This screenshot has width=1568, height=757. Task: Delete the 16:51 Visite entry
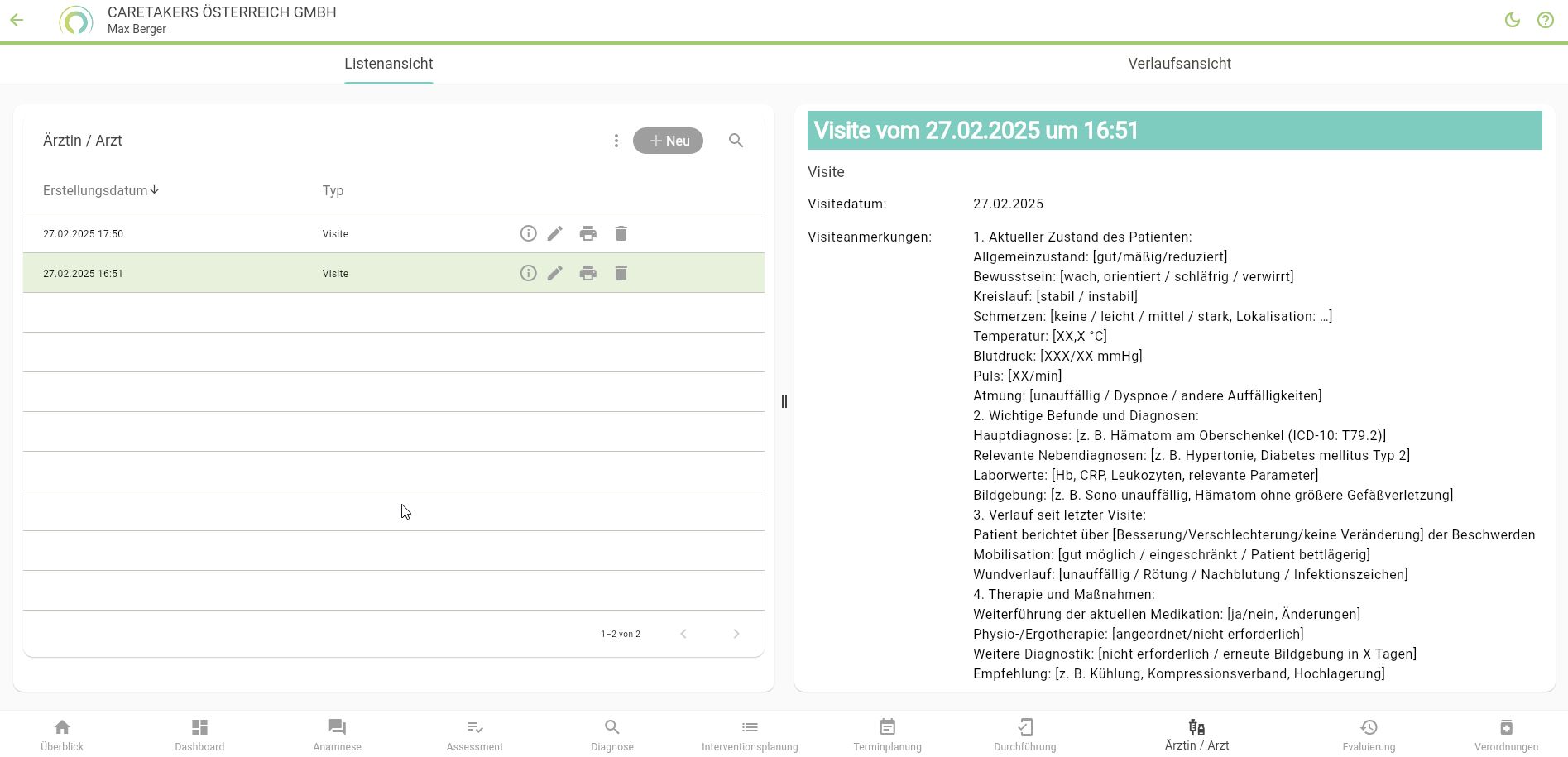pos(621,273)
